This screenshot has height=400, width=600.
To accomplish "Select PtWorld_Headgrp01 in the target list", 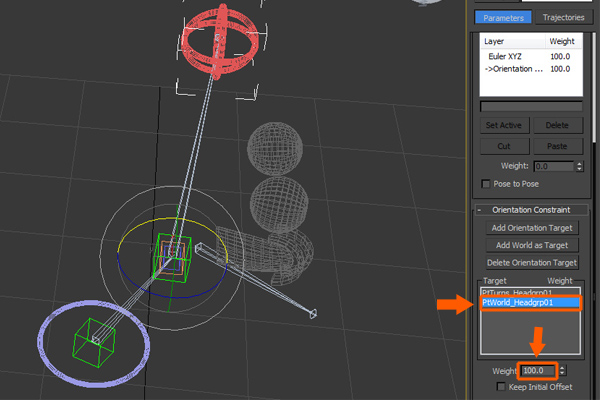I will (530, 302).
